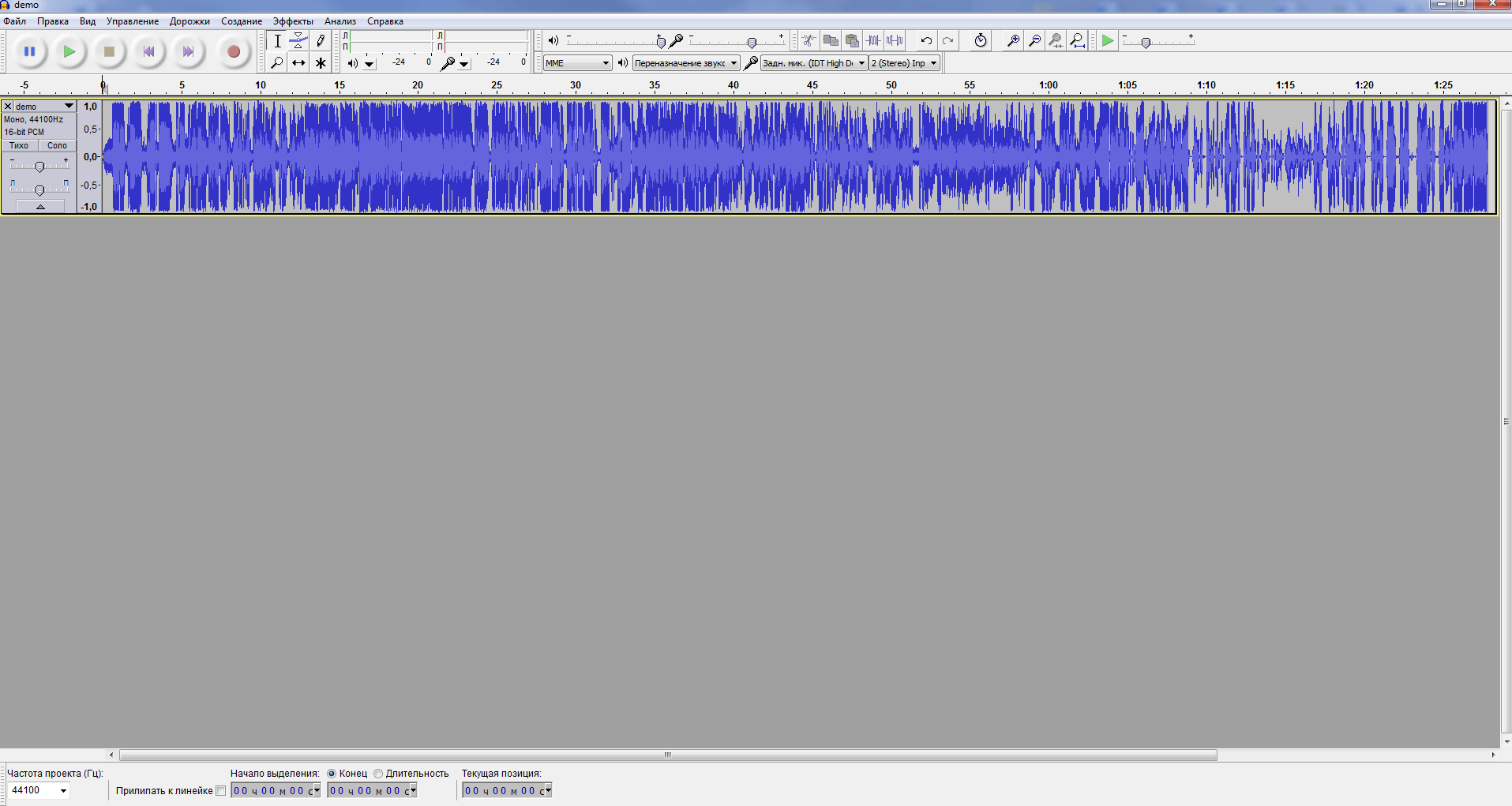Viewport: 1512px width, 806px height.
Task: Click the Тихо mute button
Action: pos(20,146)
